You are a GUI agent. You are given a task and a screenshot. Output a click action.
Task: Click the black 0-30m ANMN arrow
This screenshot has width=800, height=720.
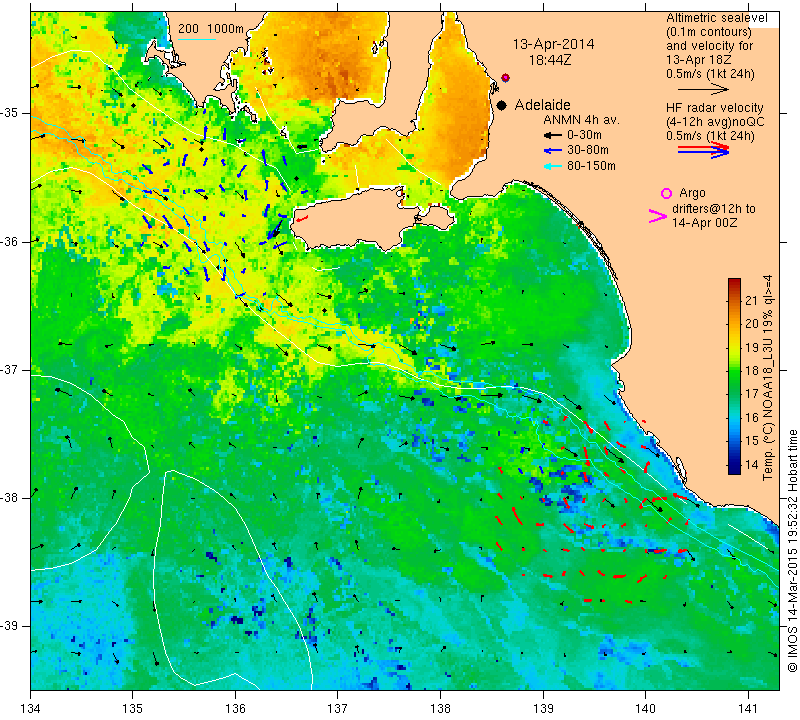552,135
